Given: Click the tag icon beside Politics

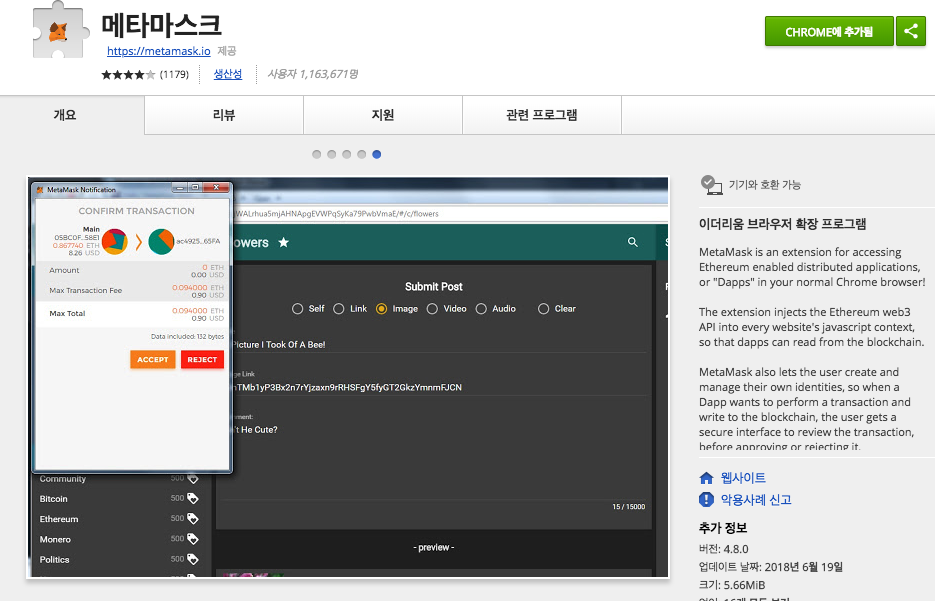Looking at the screenshot, I should 193,559.
